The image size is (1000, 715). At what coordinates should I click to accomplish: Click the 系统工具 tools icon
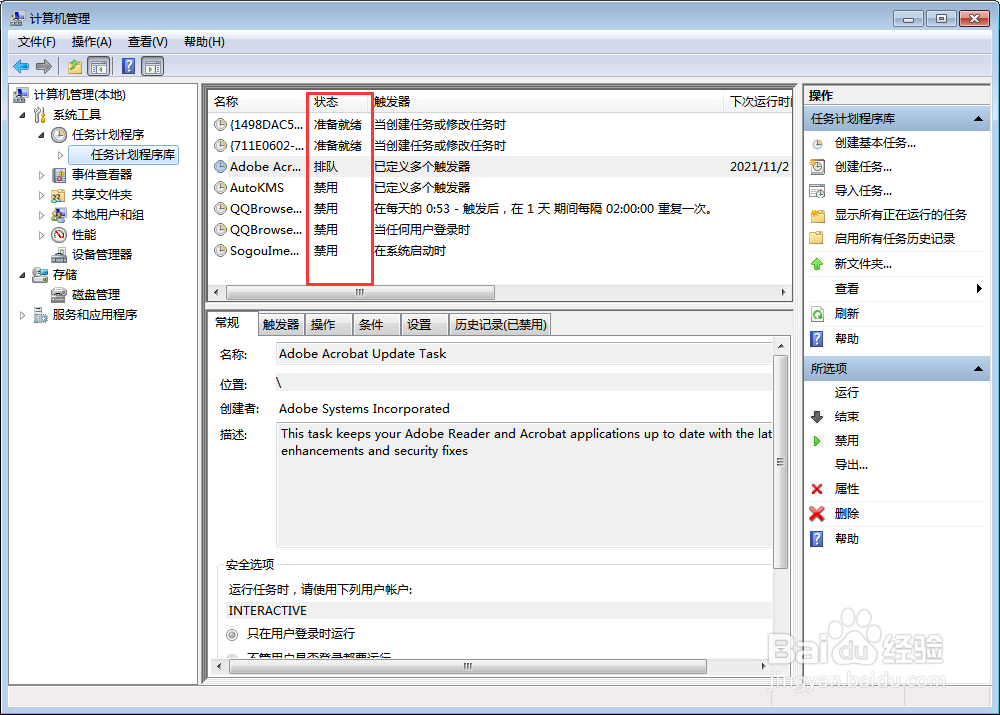[x=40, y=115]
